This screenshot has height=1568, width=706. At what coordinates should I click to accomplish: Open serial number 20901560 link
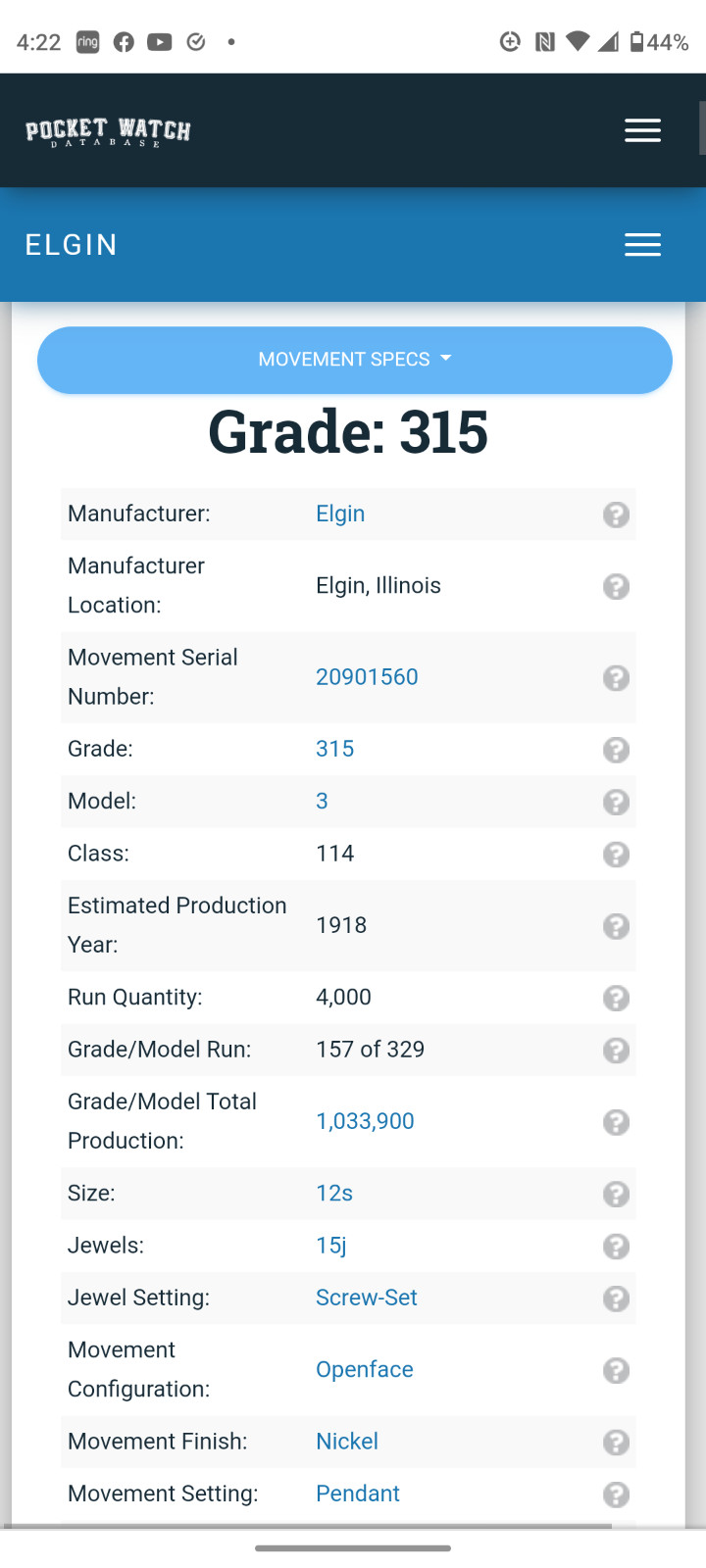pos(367,677)
